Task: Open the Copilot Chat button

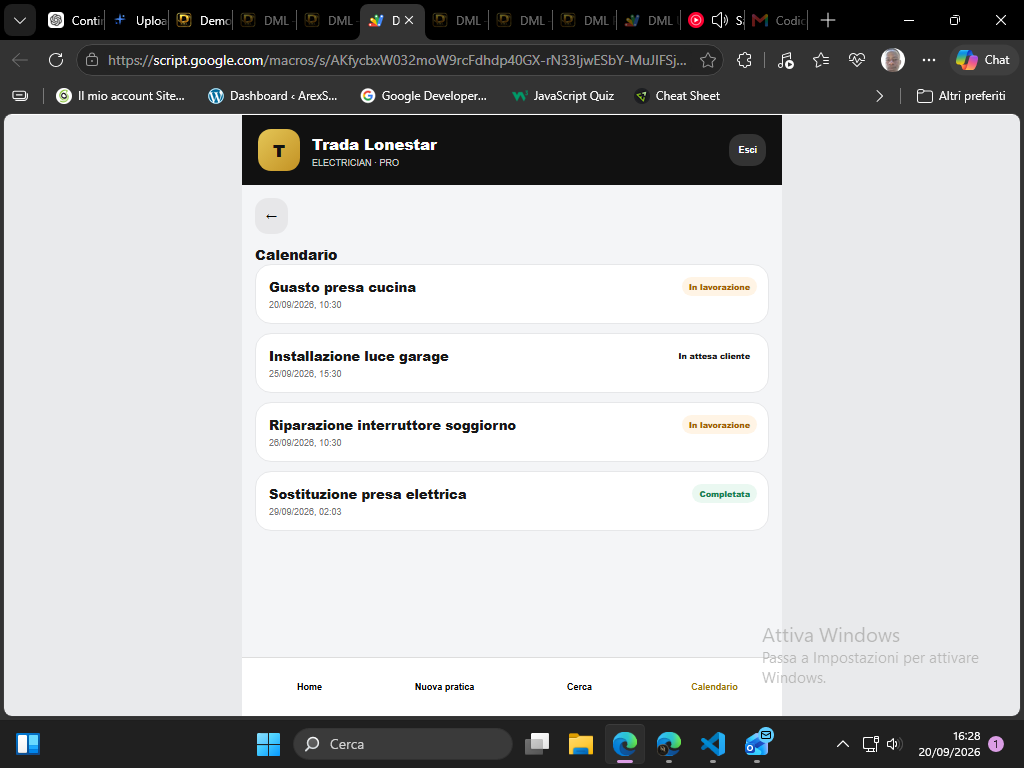Action: pyautogui.click(x=983, y=60)
